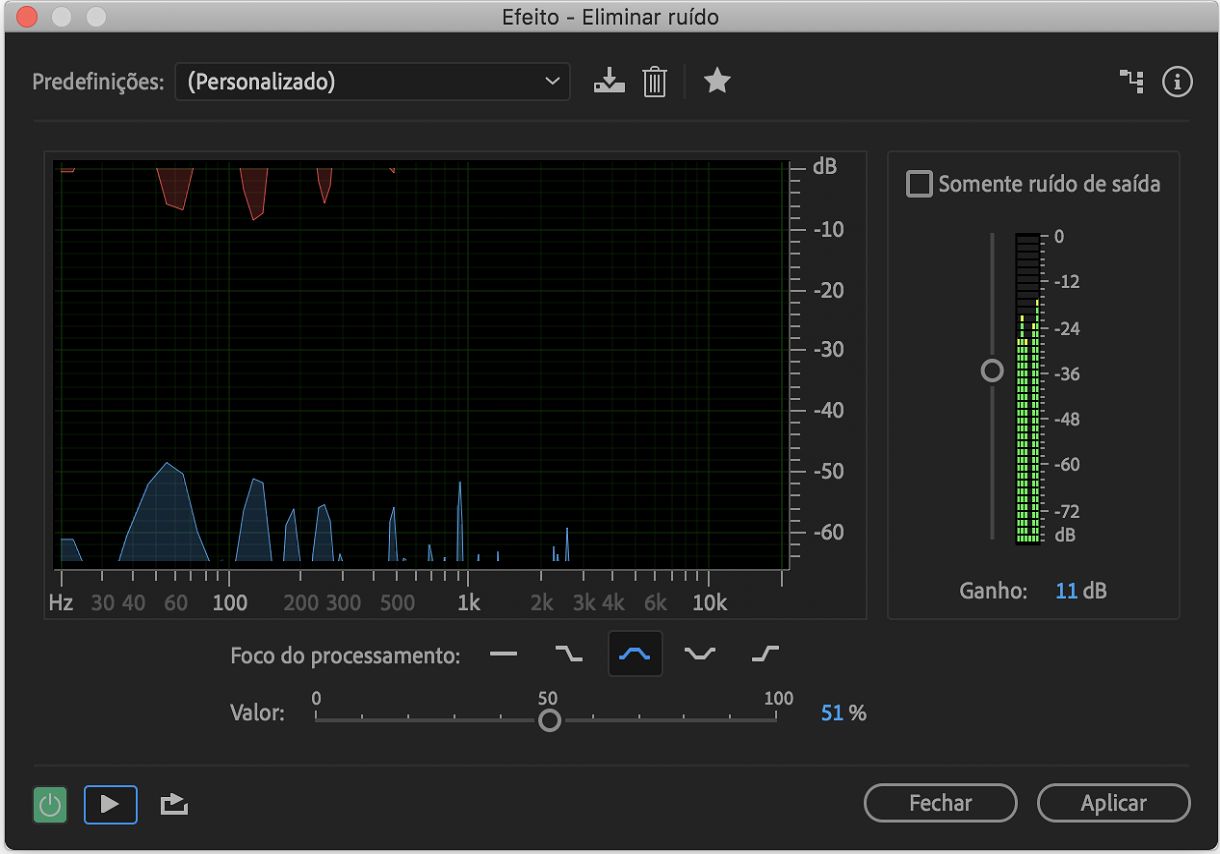
Task: Enable Somente ruído de saída checkbox
Action: pos(919,184)
